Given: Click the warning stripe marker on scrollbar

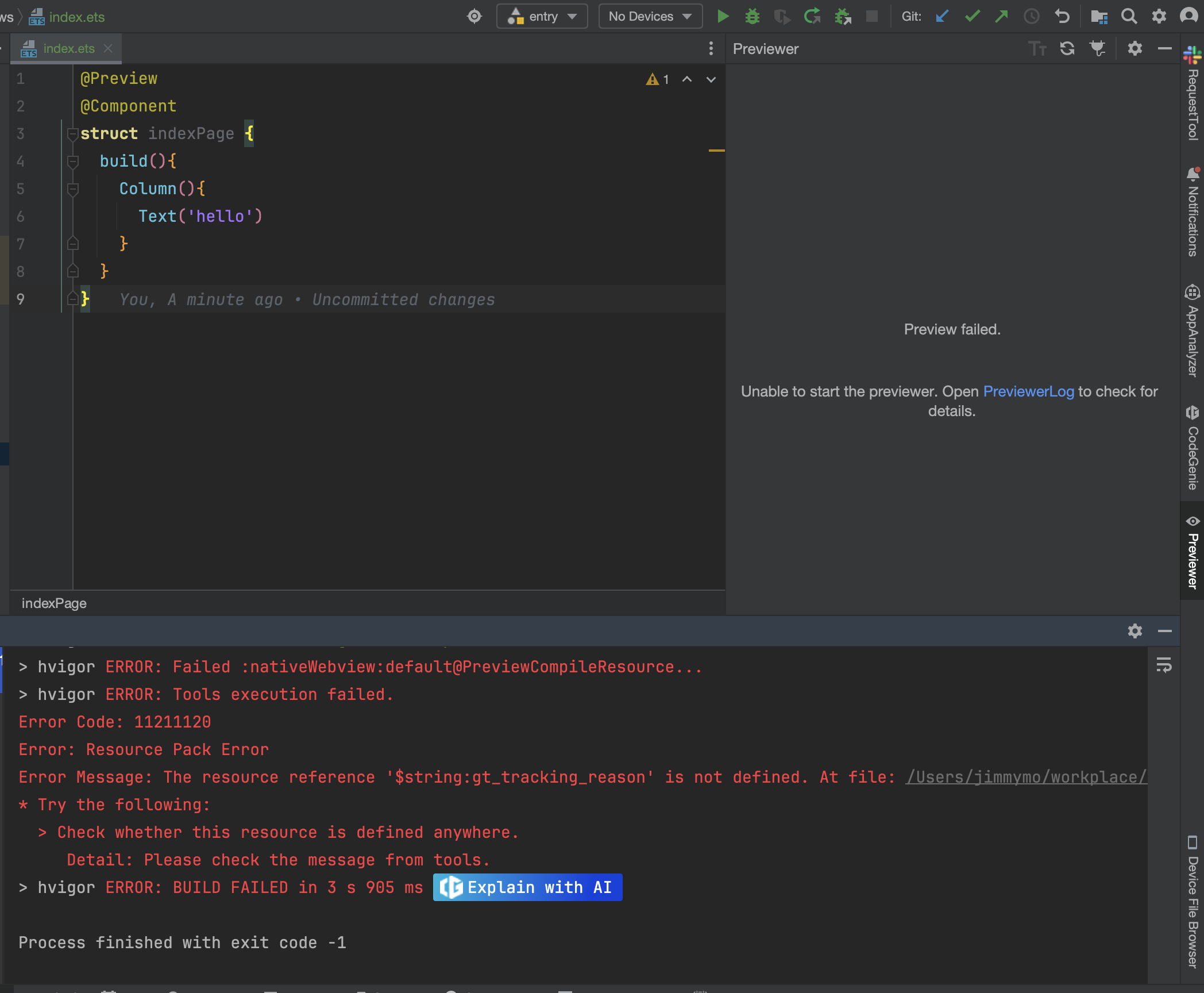Looking at the screenshot, I should click(716, 151).
